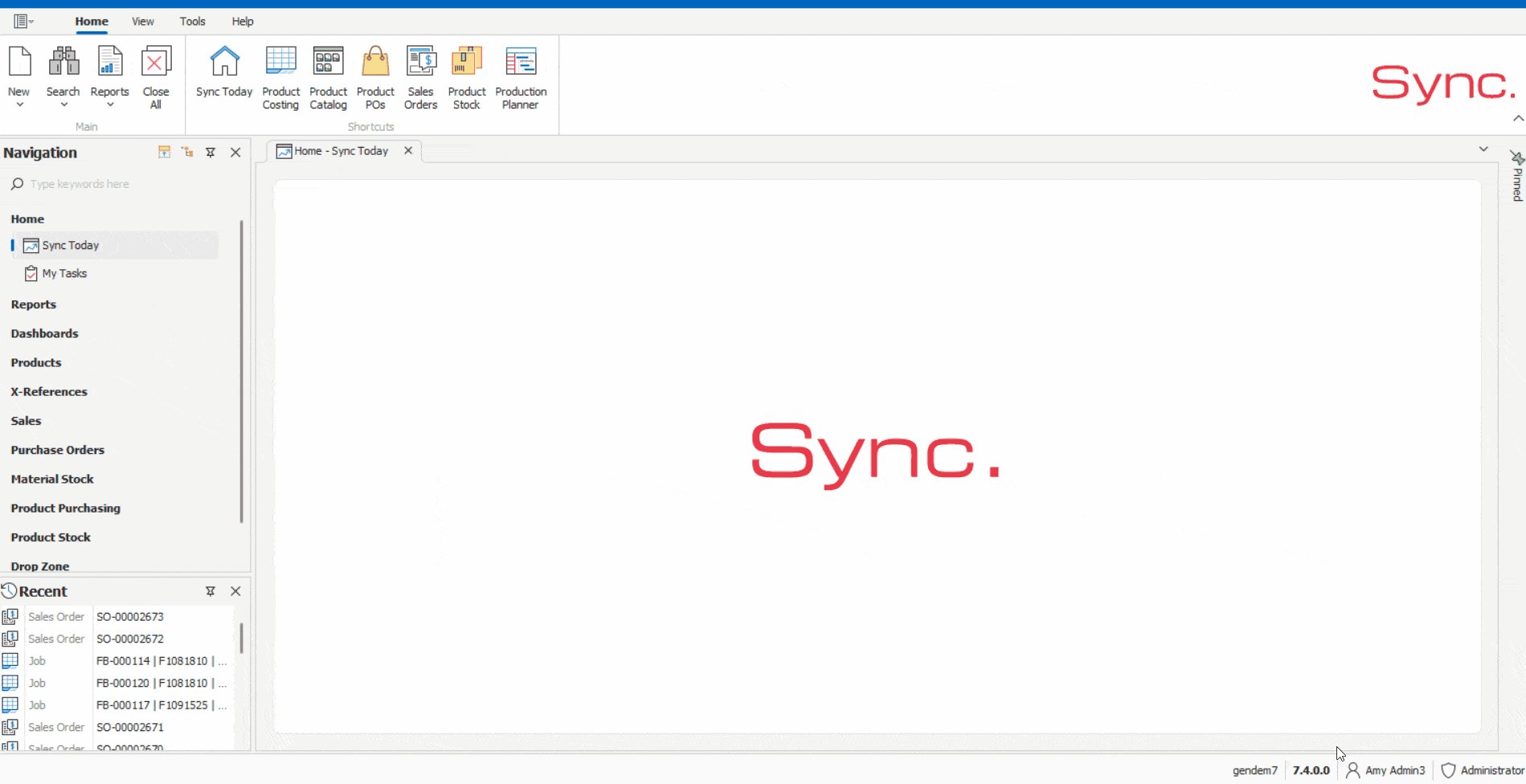The image size is (1526, 784).
Task: Open Product Catalog shortcut
Action: [328, 77]
